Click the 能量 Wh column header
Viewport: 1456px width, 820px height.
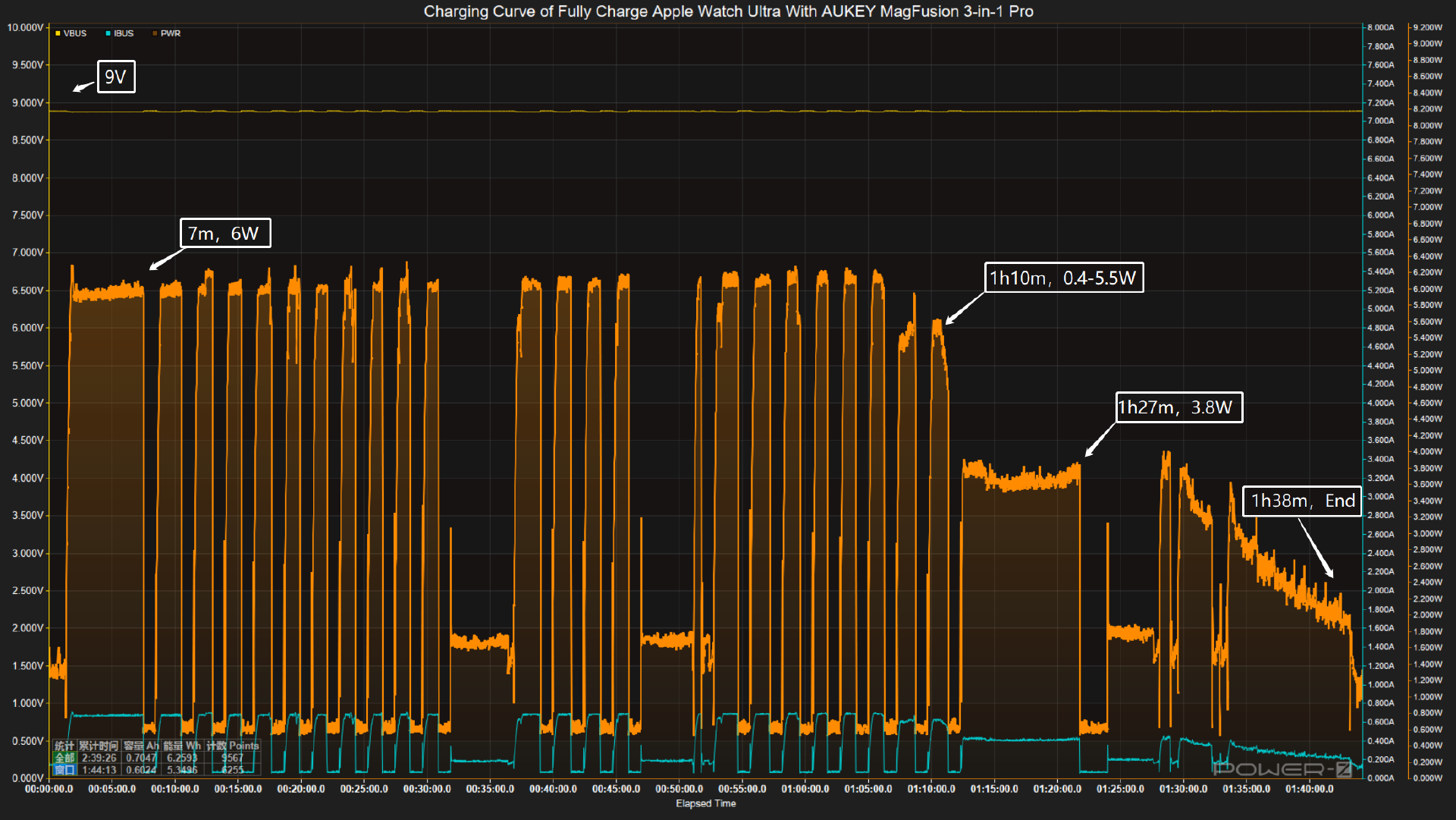[x=182, y=746]
